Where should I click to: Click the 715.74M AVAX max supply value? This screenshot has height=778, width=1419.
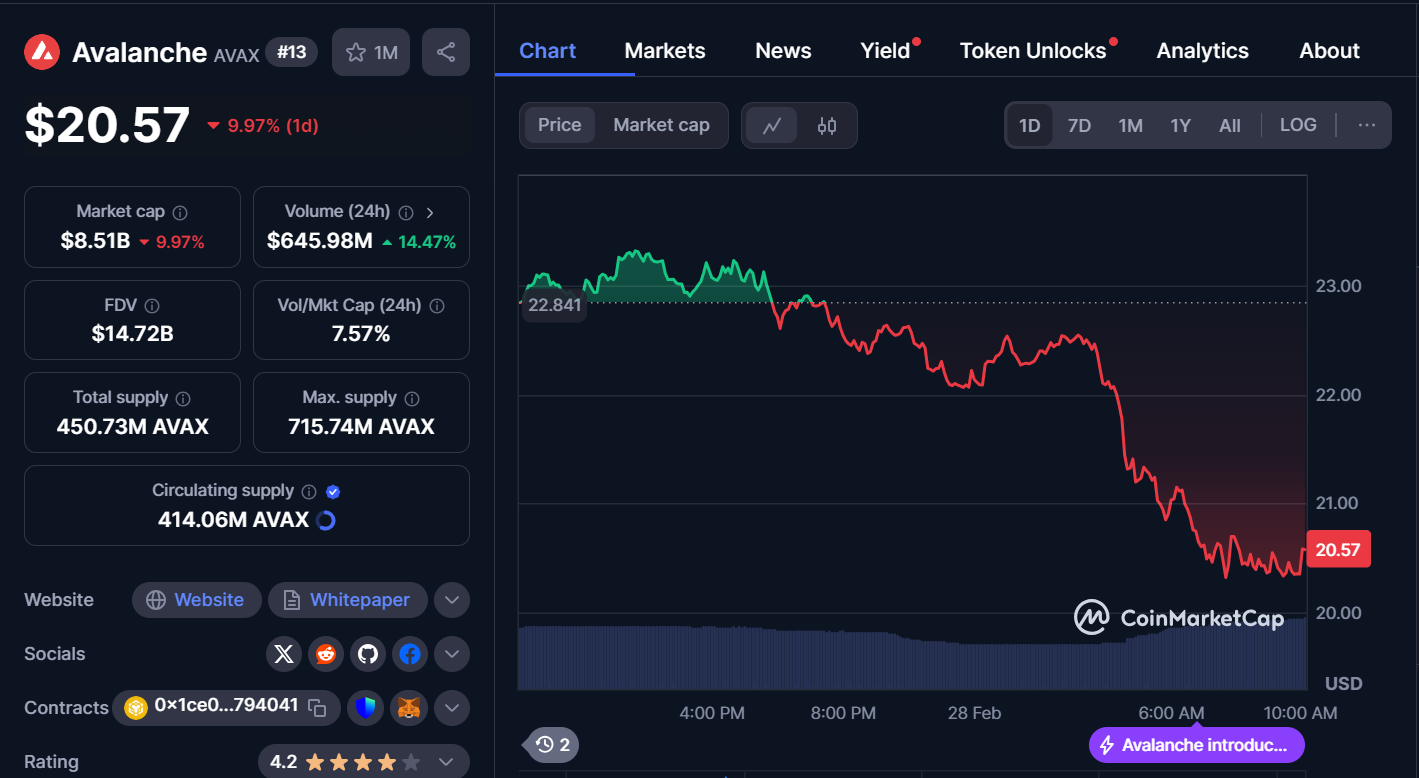click(x=361, y=427)
